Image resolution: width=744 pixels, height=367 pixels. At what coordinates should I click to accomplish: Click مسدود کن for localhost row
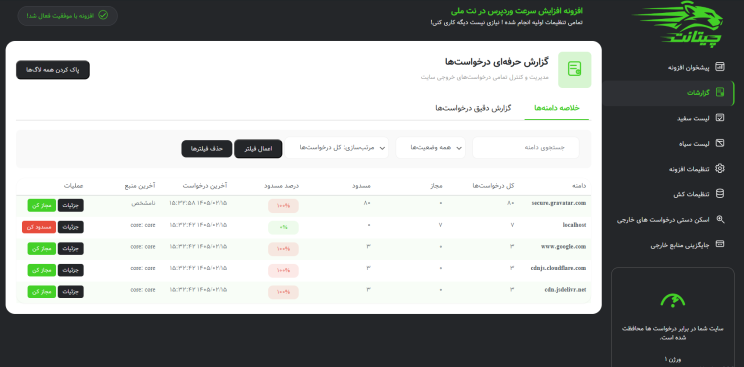click(39, 227)
